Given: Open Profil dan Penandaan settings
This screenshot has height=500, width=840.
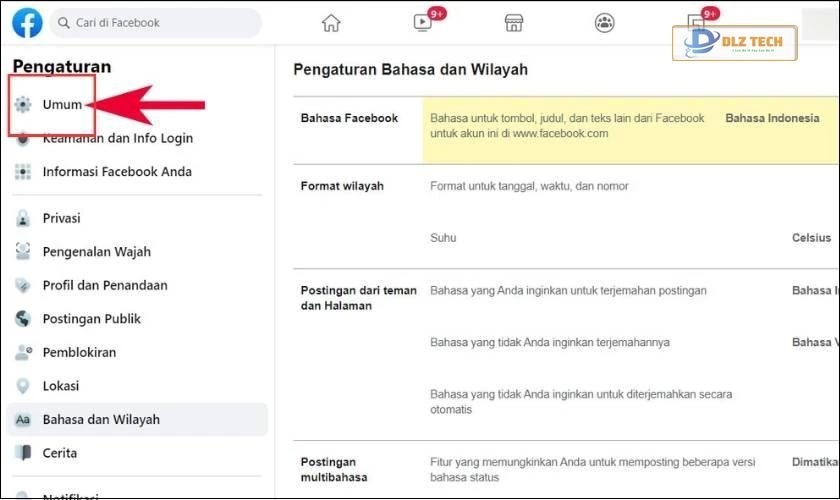Looking at the screenshot, I should point(104,285).
